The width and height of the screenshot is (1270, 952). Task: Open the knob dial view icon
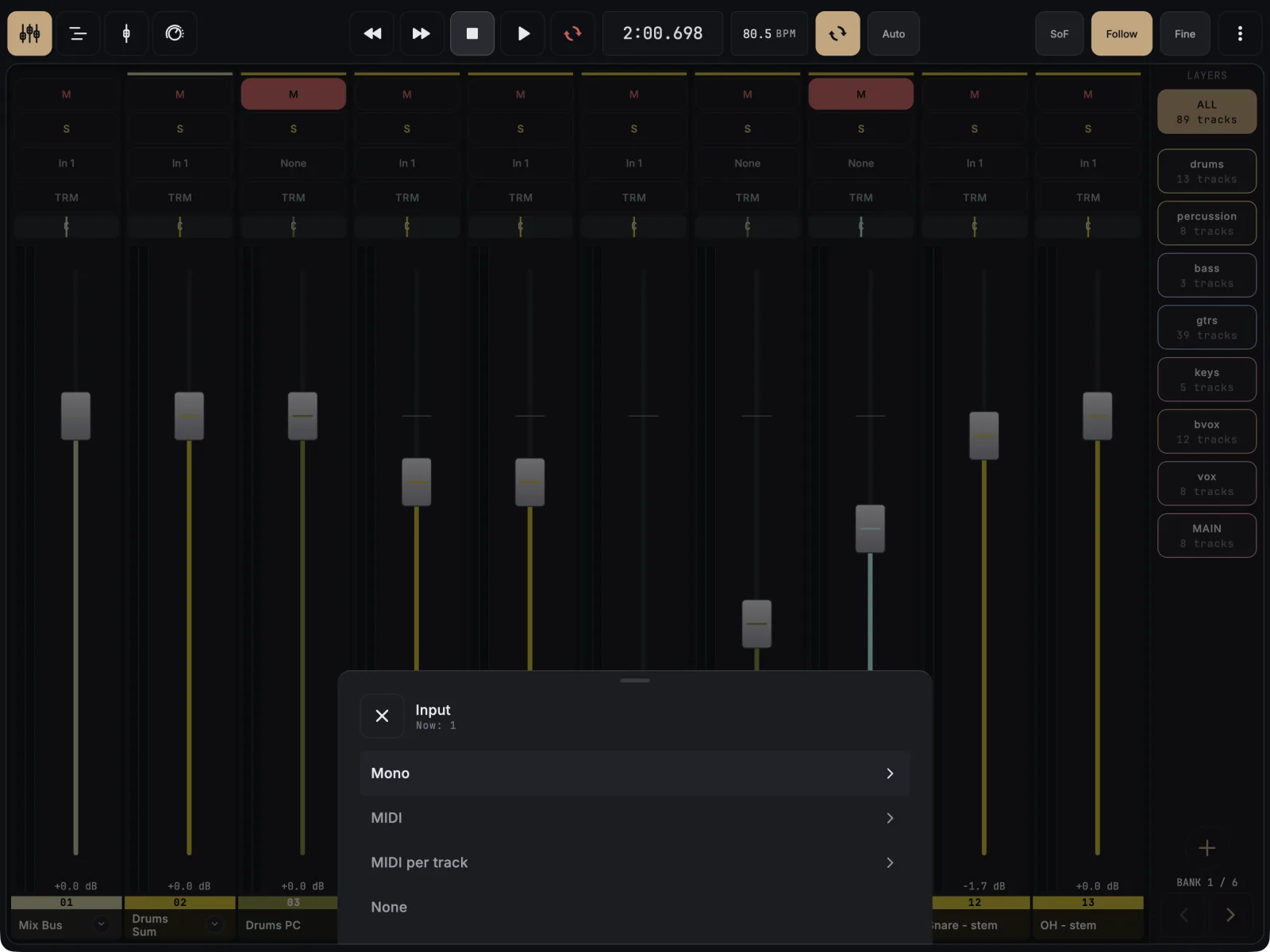point(175,33)
